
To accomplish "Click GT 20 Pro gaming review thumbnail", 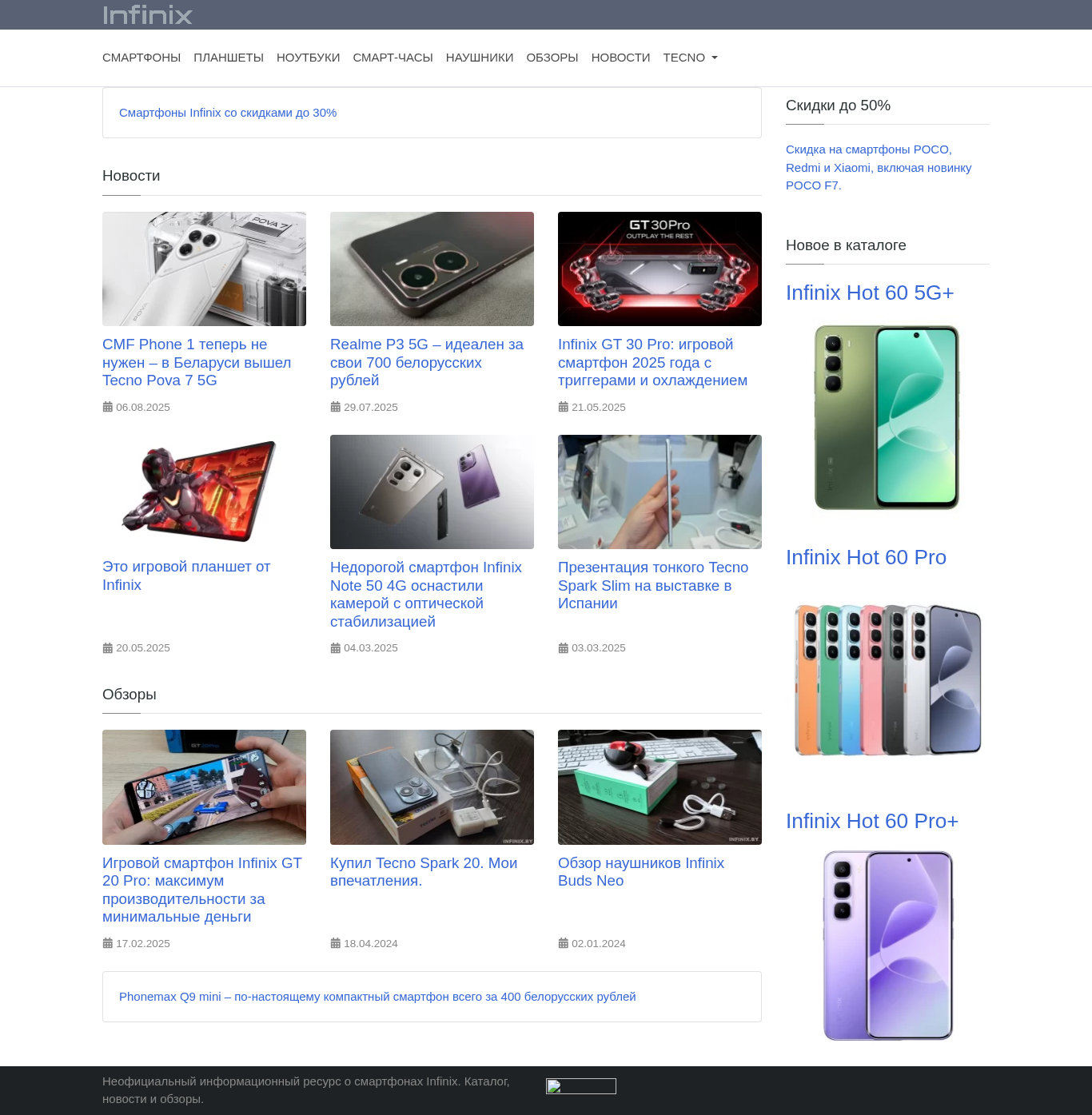I will pyautogui.click(x=204, y=787).
